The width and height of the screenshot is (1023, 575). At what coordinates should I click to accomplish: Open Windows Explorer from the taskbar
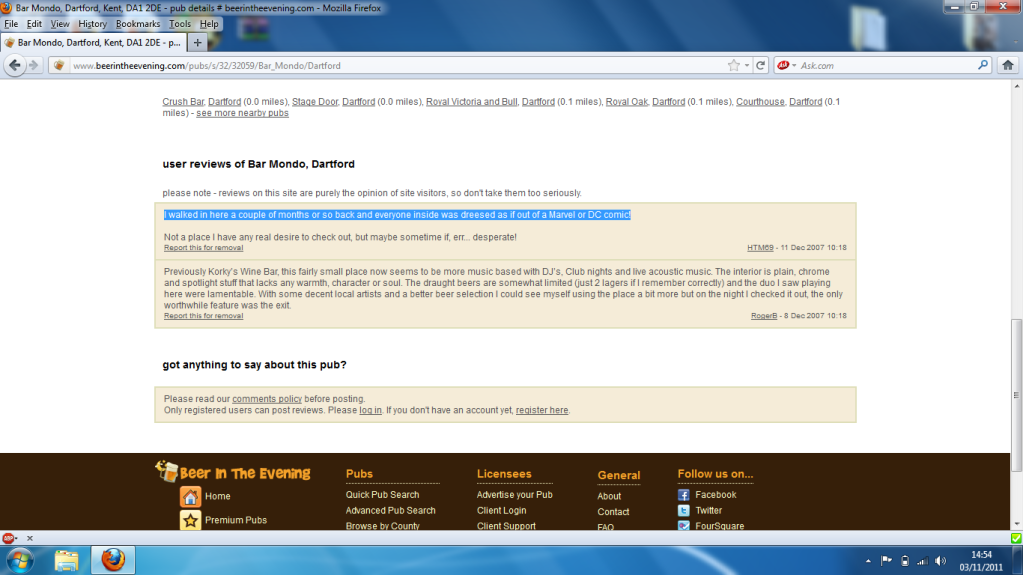(x=67, y=559)
